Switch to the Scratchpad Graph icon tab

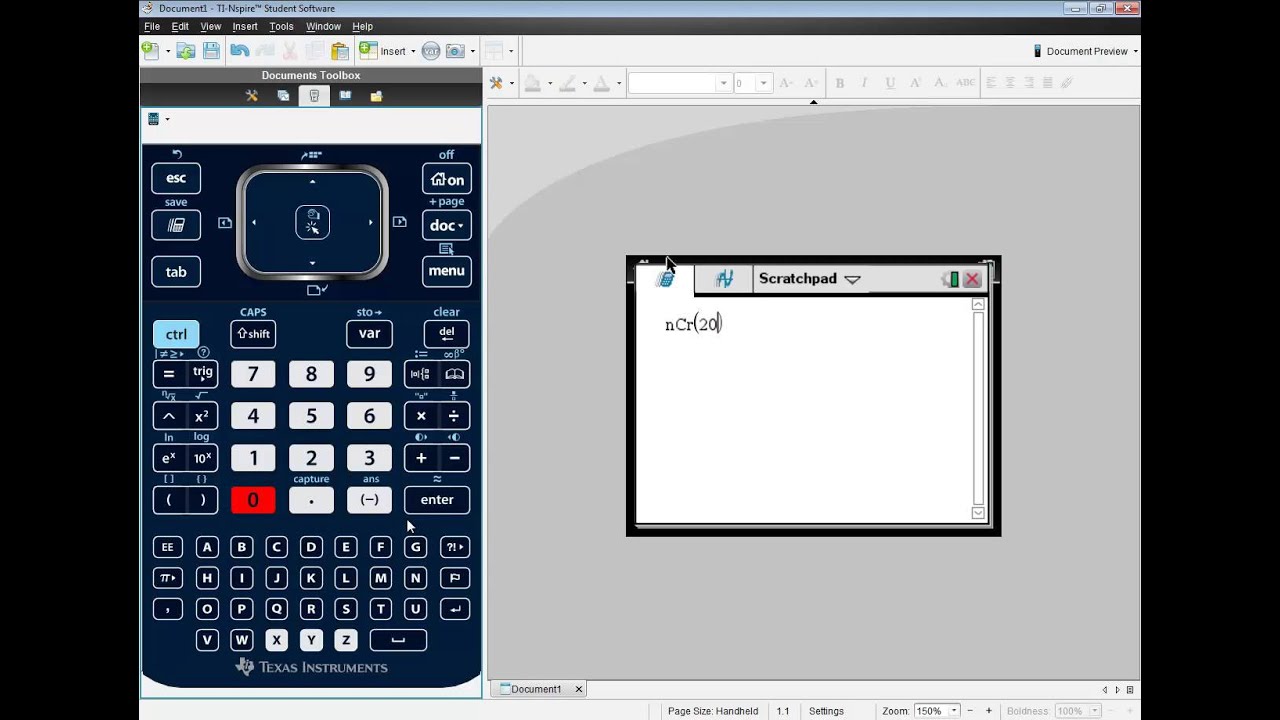pos(724,279)
